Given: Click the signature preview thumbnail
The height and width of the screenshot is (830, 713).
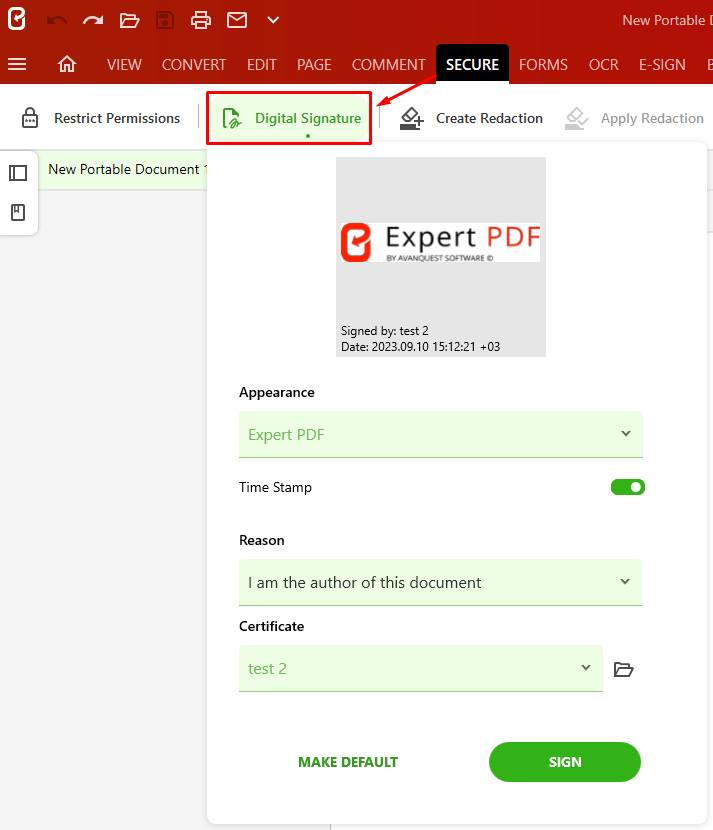Looking at the screenshot, I should click(441, 256).
